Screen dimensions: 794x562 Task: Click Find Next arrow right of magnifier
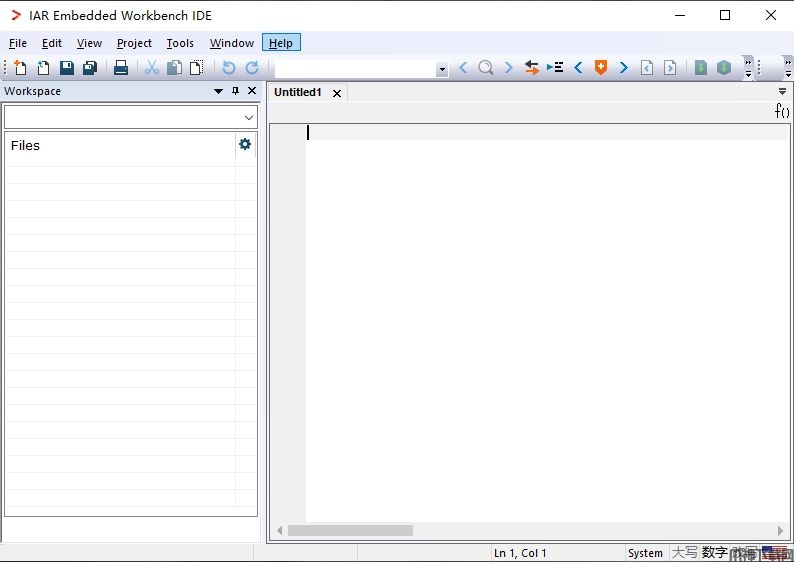[x=508, y=67]
